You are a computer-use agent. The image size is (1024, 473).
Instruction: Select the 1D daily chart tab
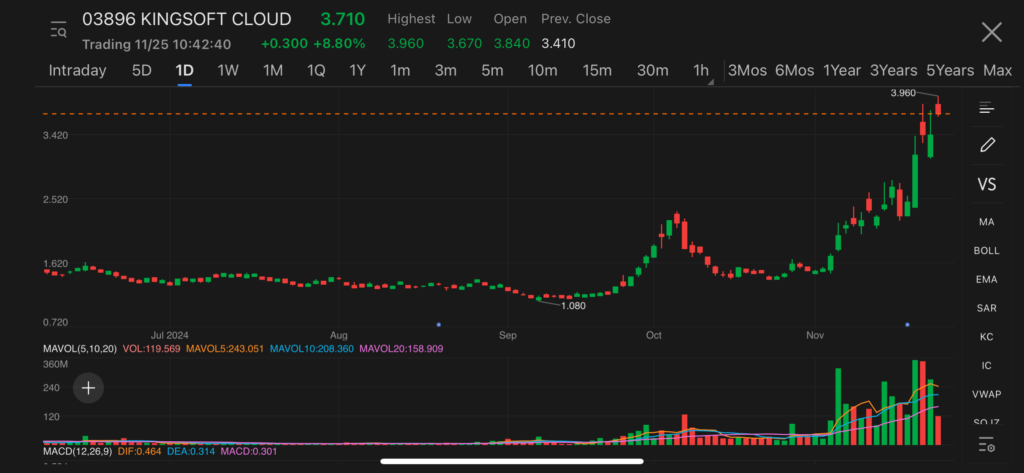click(x=184, y=71)
